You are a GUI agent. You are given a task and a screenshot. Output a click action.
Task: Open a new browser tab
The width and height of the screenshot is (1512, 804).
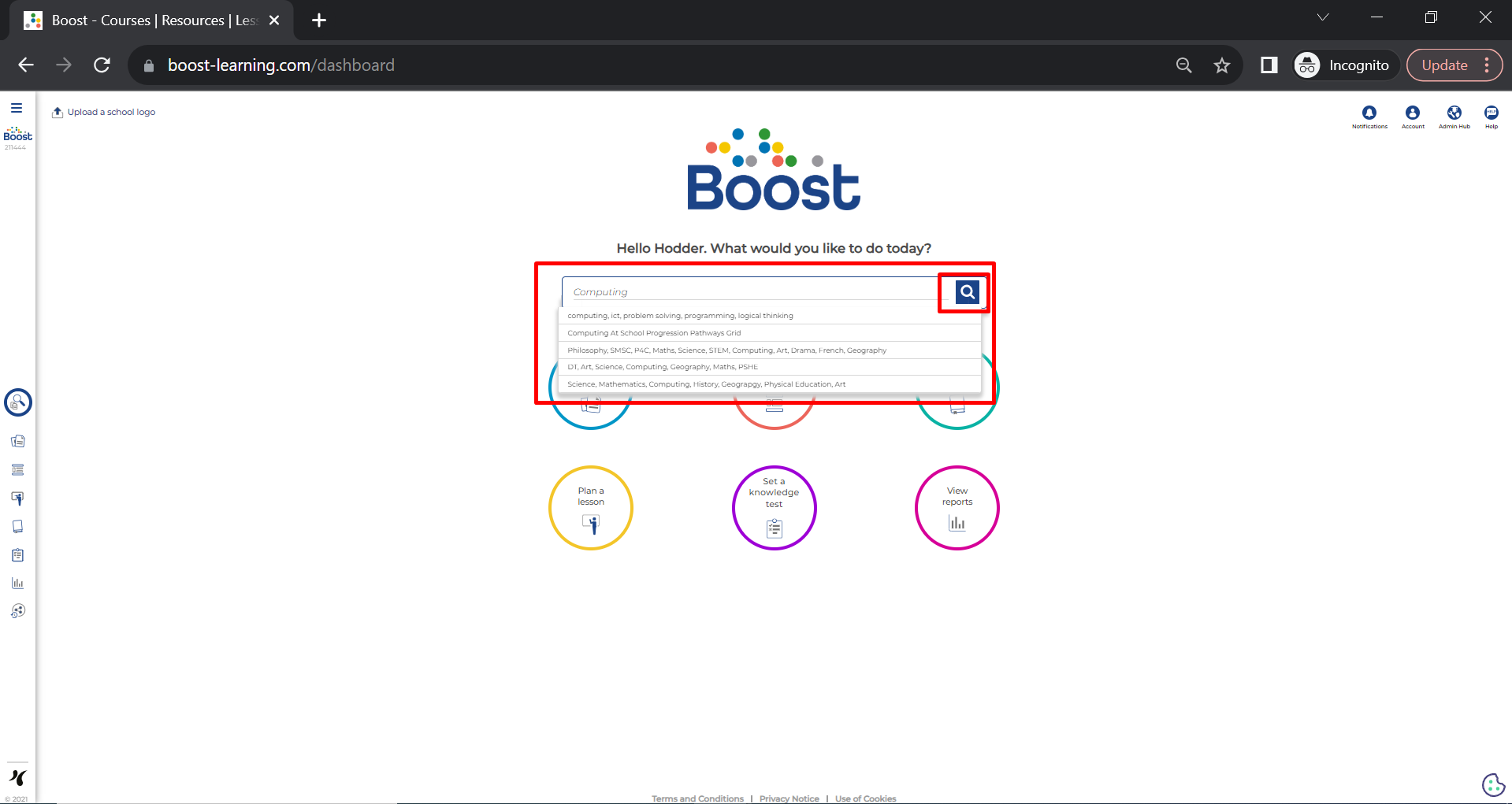pos(319,20)
